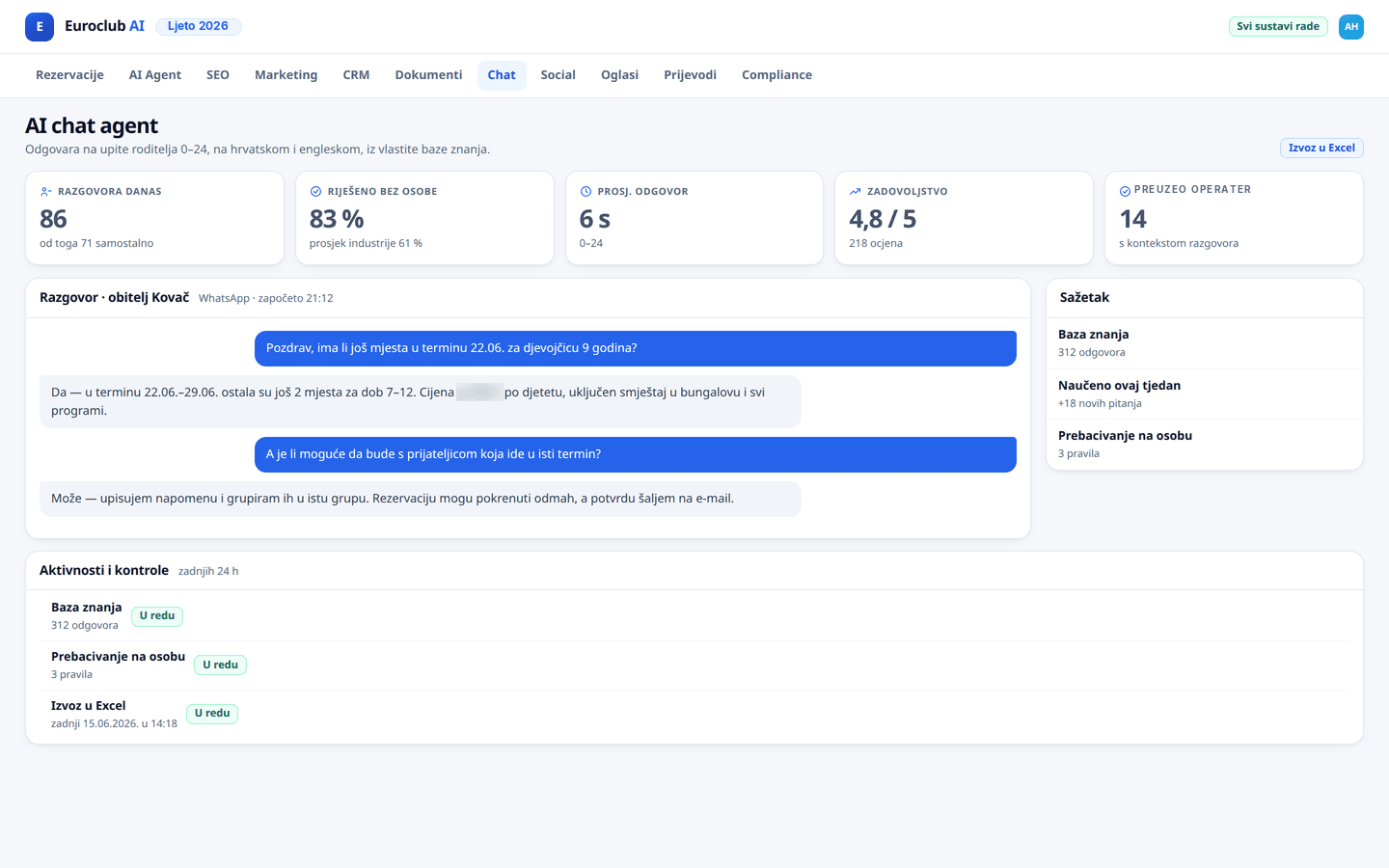The height and width of the screenshot is (868, 1389).
Task: Click the clock icon beside Prosj. odgovor
Action: (x=586, y=192)
